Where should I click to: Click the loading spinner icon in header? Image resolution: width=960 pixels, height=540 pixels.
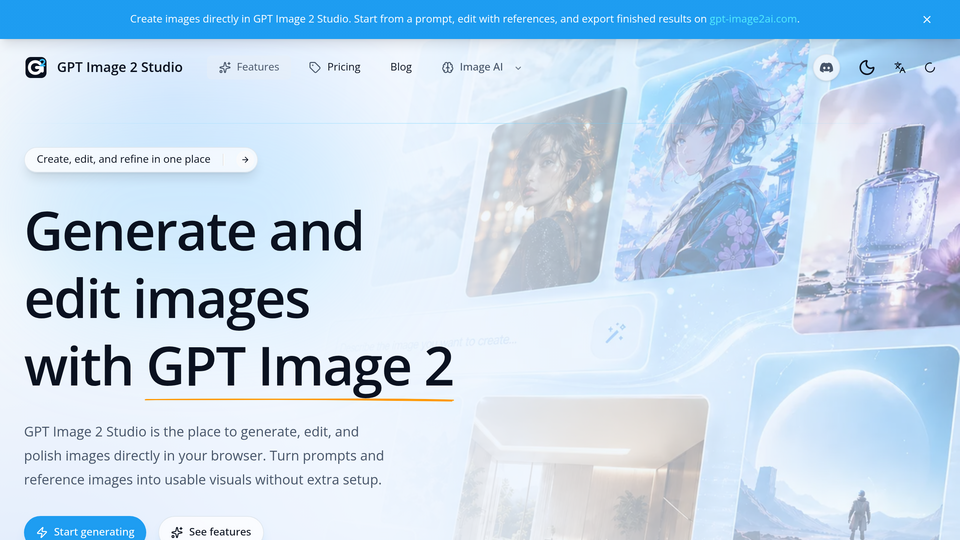[x=929, y=67]
